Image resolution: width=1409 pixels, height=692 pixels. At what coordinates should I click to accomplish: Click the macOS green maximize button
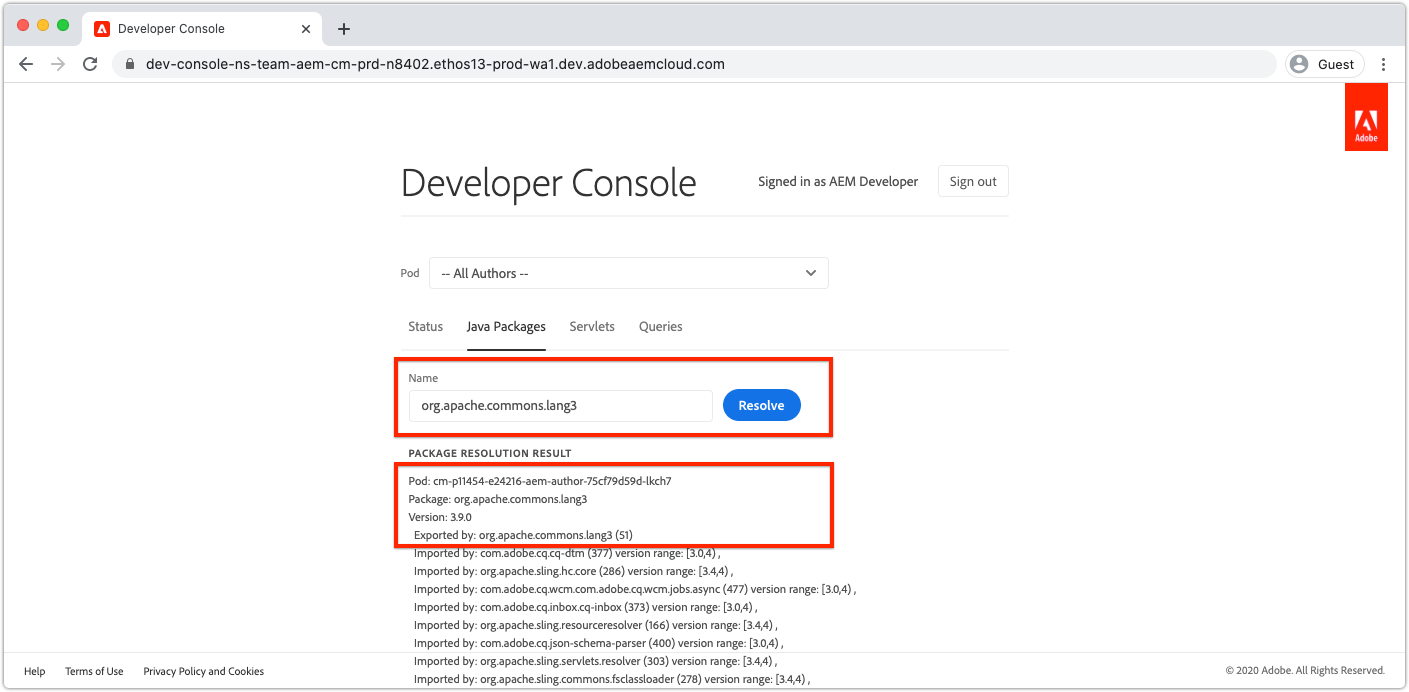63,25
